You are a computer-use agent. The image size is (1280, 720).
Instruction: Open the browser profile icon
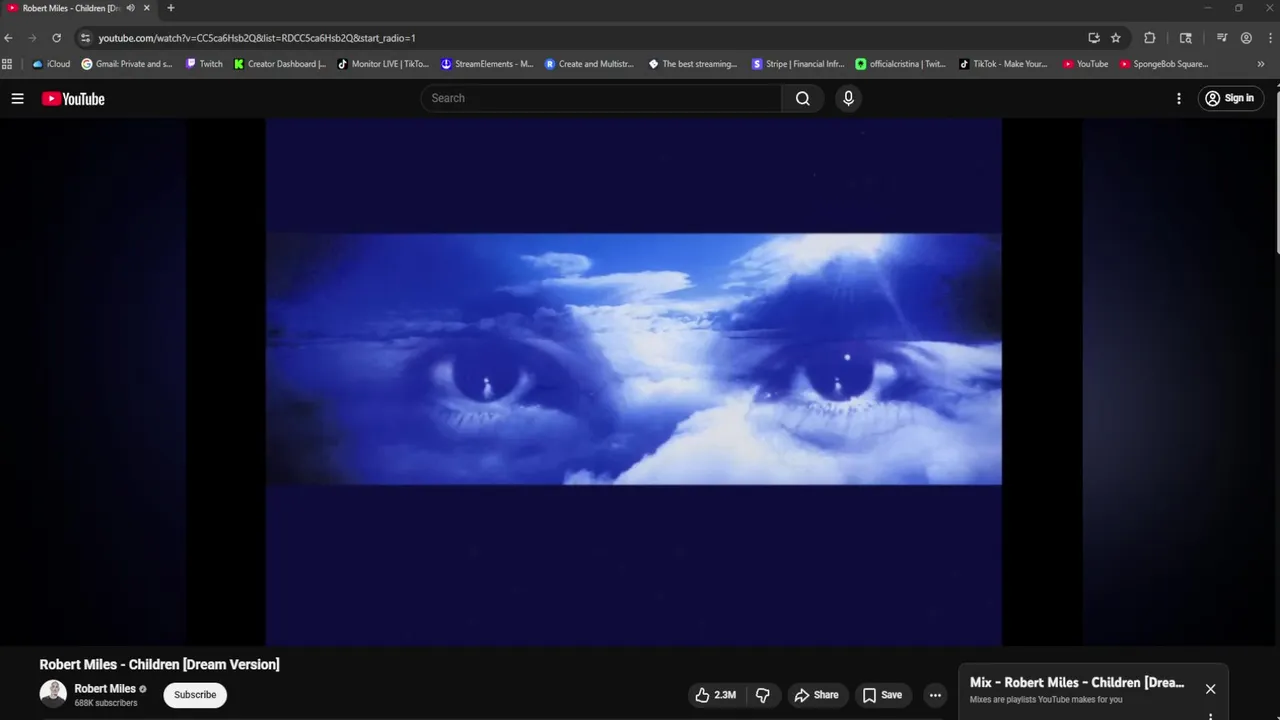click(1246, 38)
